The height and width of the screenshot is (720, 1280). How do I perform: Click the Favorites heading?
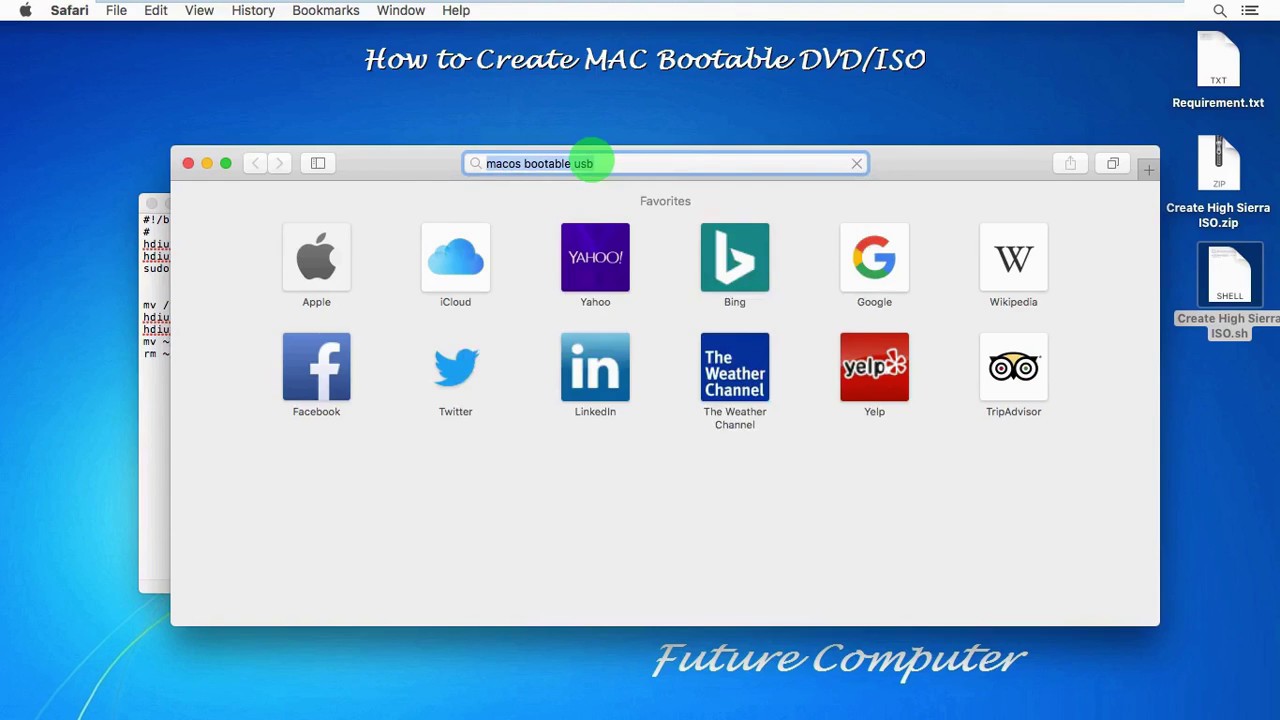(x=665, y=201)
